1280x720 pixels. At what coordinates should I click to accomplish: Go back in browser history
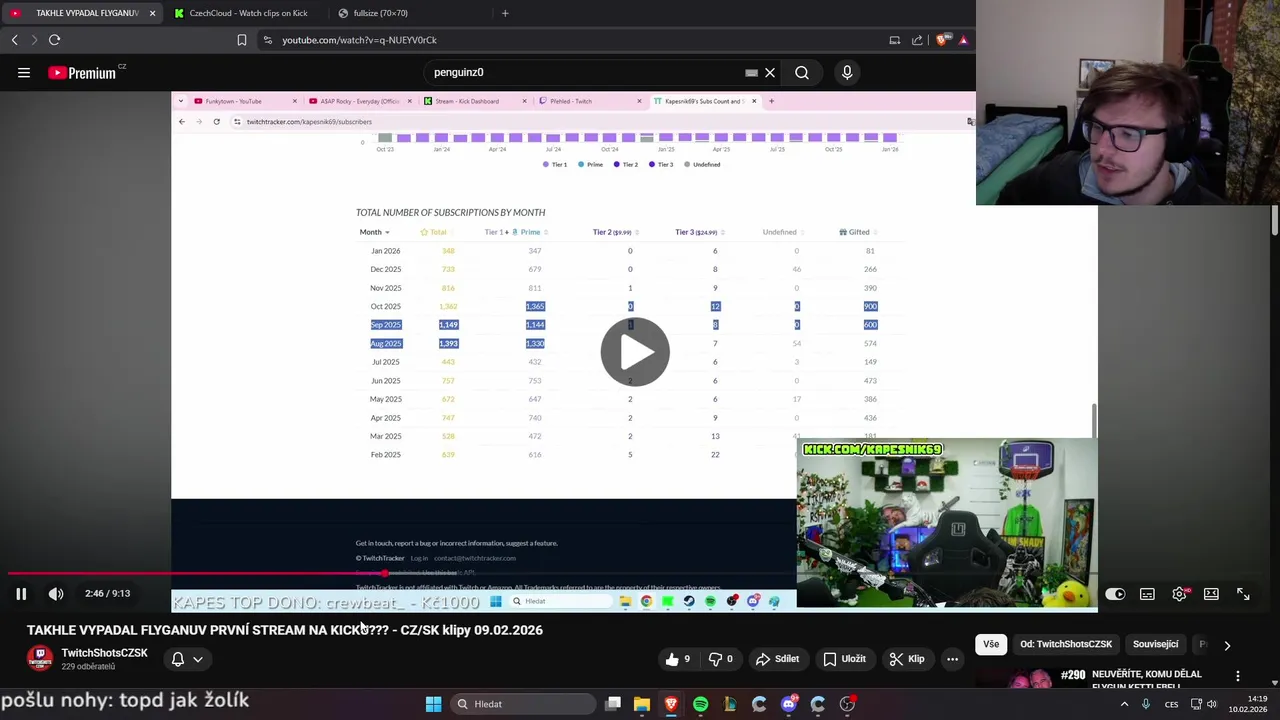tap(15, 40)
